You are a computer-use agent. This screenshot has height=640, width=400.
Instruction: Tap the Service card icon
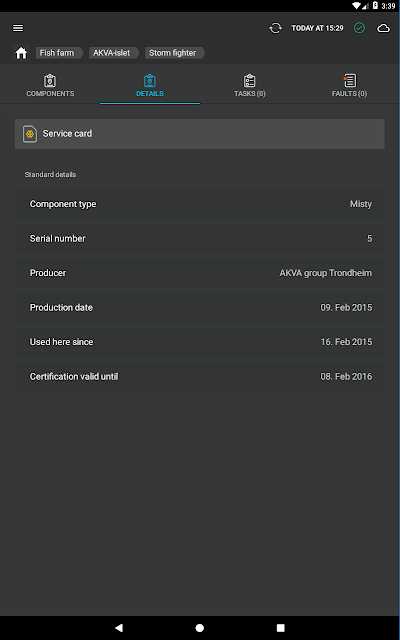[30, 134]
